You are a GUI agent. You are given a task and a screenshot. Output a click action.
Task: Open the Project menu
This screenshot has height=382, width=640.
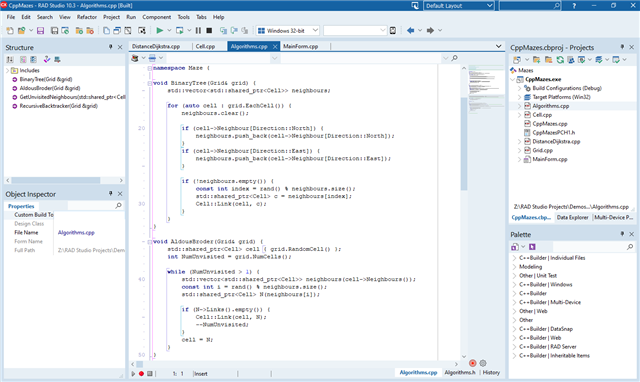[111, 17]
